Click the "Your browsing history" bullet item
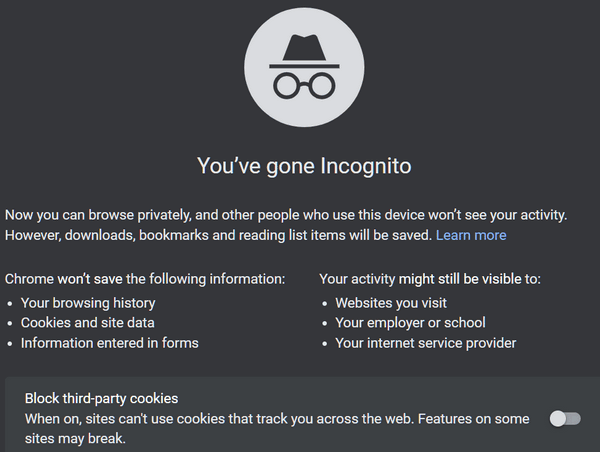Viewport: 600px width, 452px height. point(88,303)
